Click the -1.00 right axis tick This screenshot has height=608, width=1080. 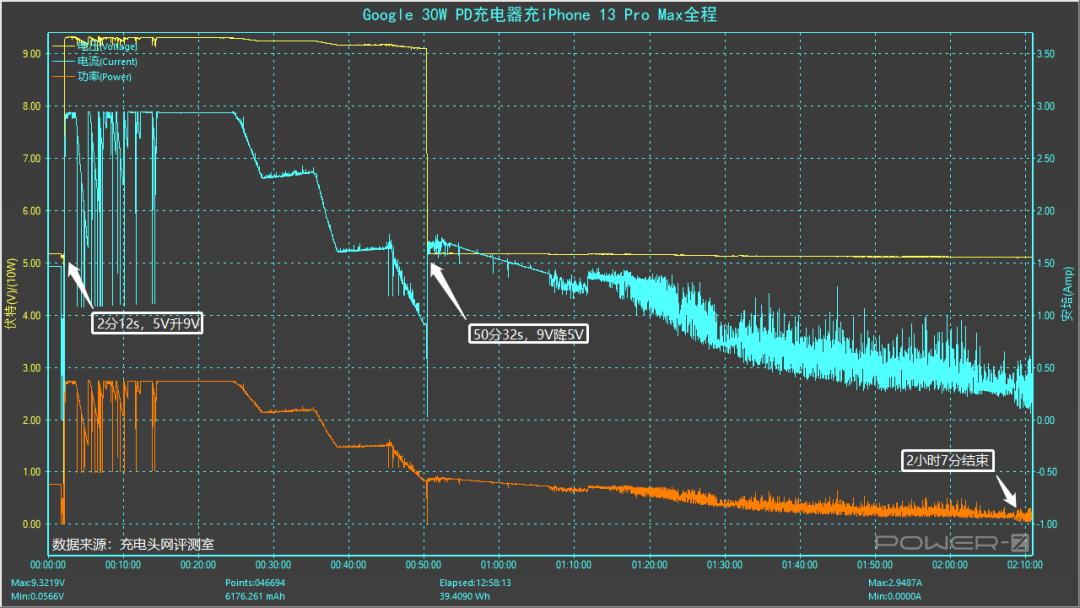point(1047,525)
